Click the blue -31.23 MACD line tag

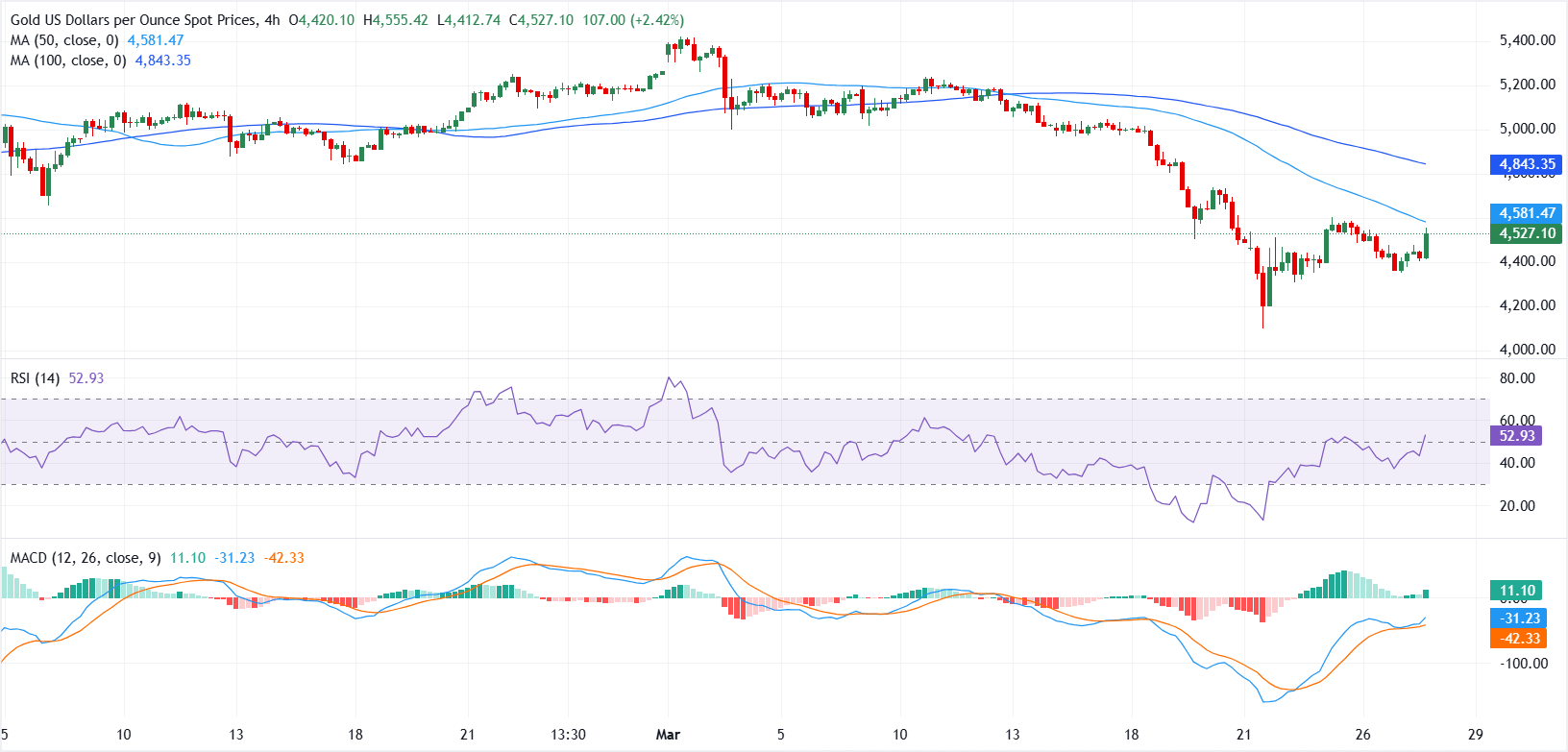[1519, 619]
